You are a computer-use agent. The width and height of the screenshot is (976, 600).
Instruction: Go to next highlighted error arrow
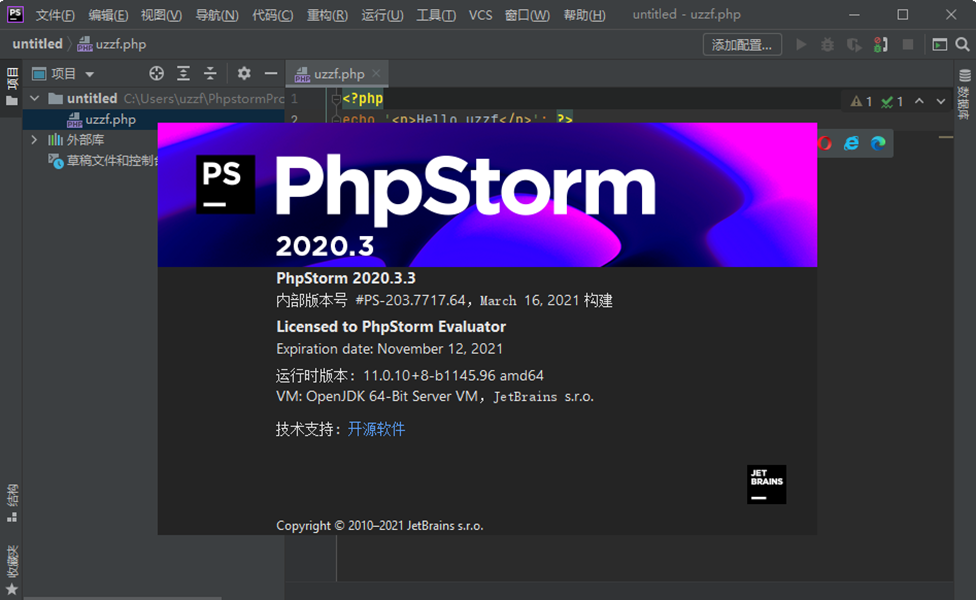[x=941, y=101]
